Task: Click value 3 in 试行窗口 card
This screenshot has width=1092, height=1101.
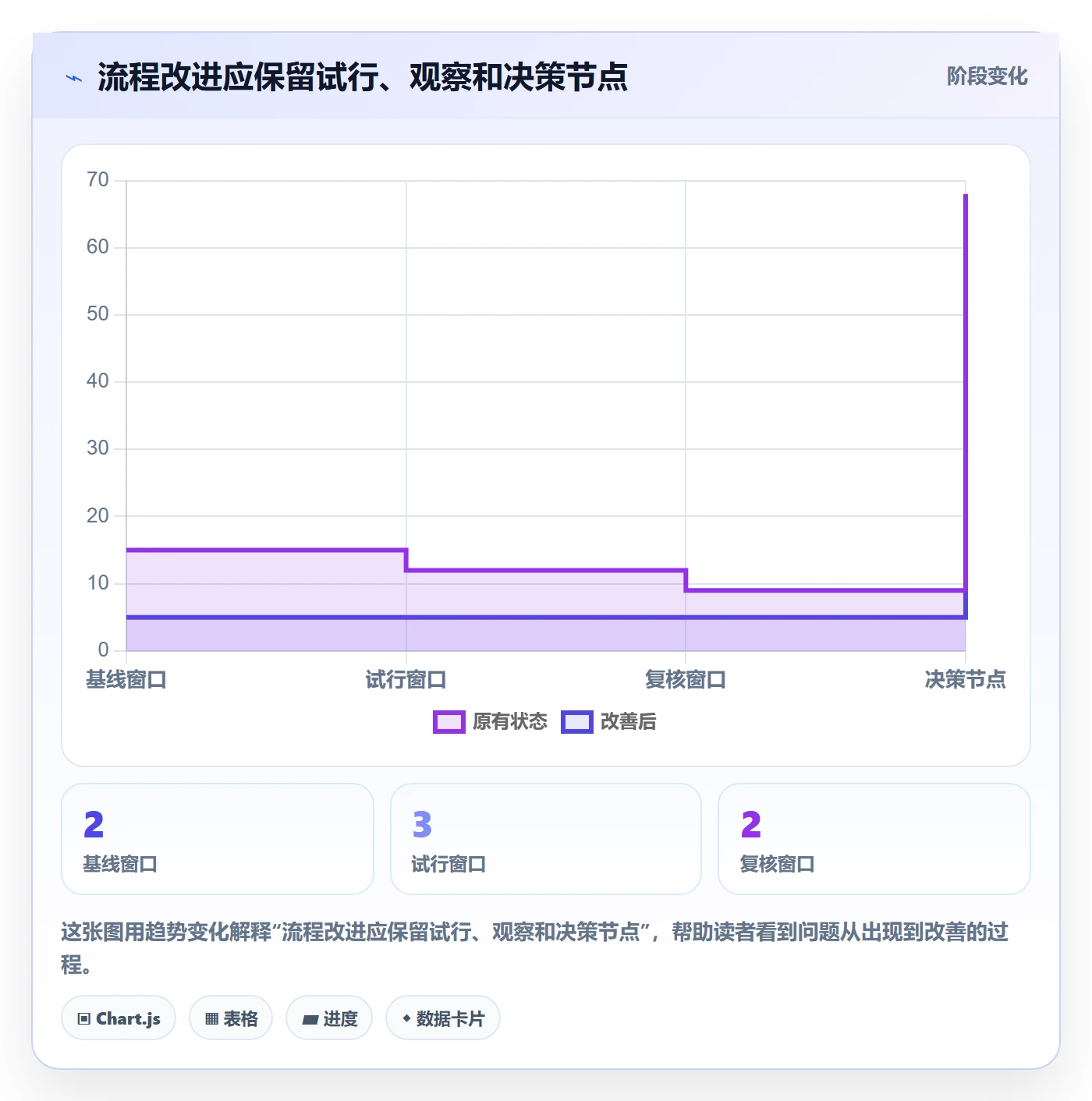Action: 422,824
